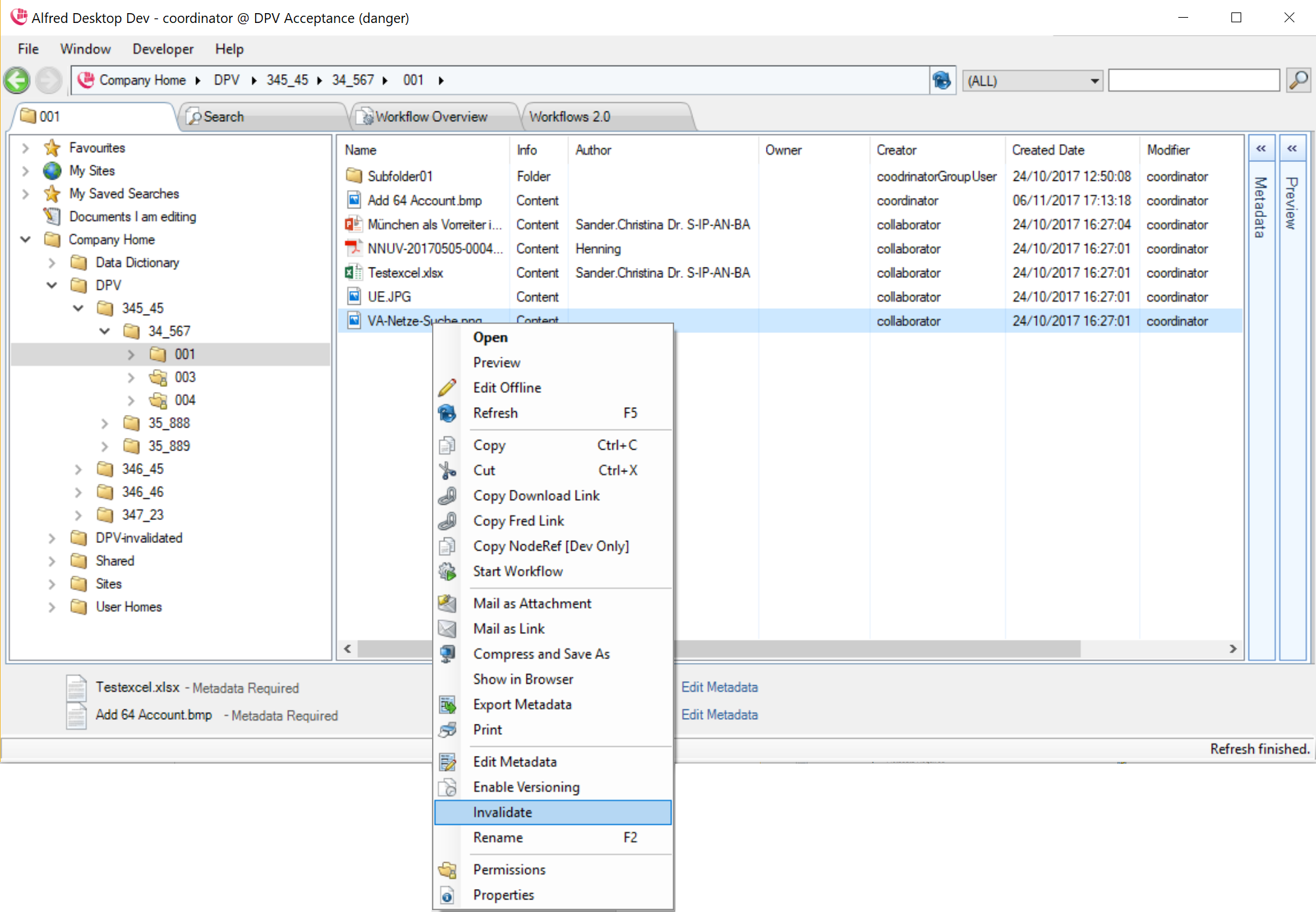Click the scissors Cut icon in menu
The width and height of the screenshot is (1316, 912).
coord(447,470)
